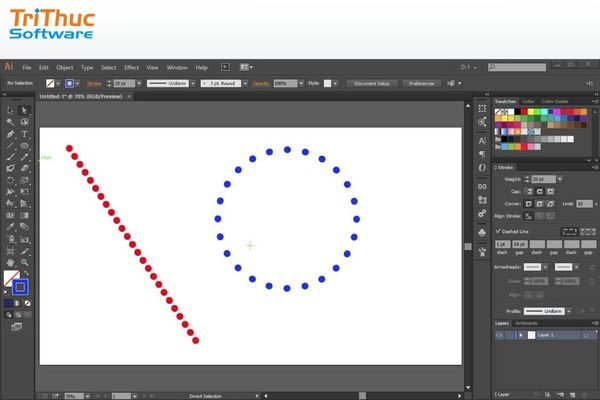Screen dimensions: 600x400
Task: Select the Direct Selection tool
Action: pyautogui.click(x=24, y=111)
